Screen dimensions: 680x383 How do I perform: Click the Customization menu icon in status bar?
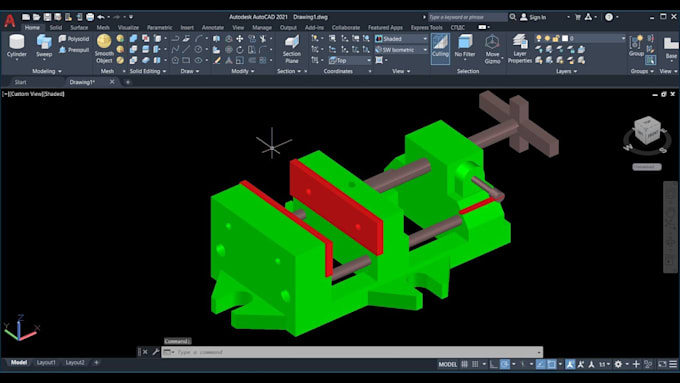tap(673, 364)
